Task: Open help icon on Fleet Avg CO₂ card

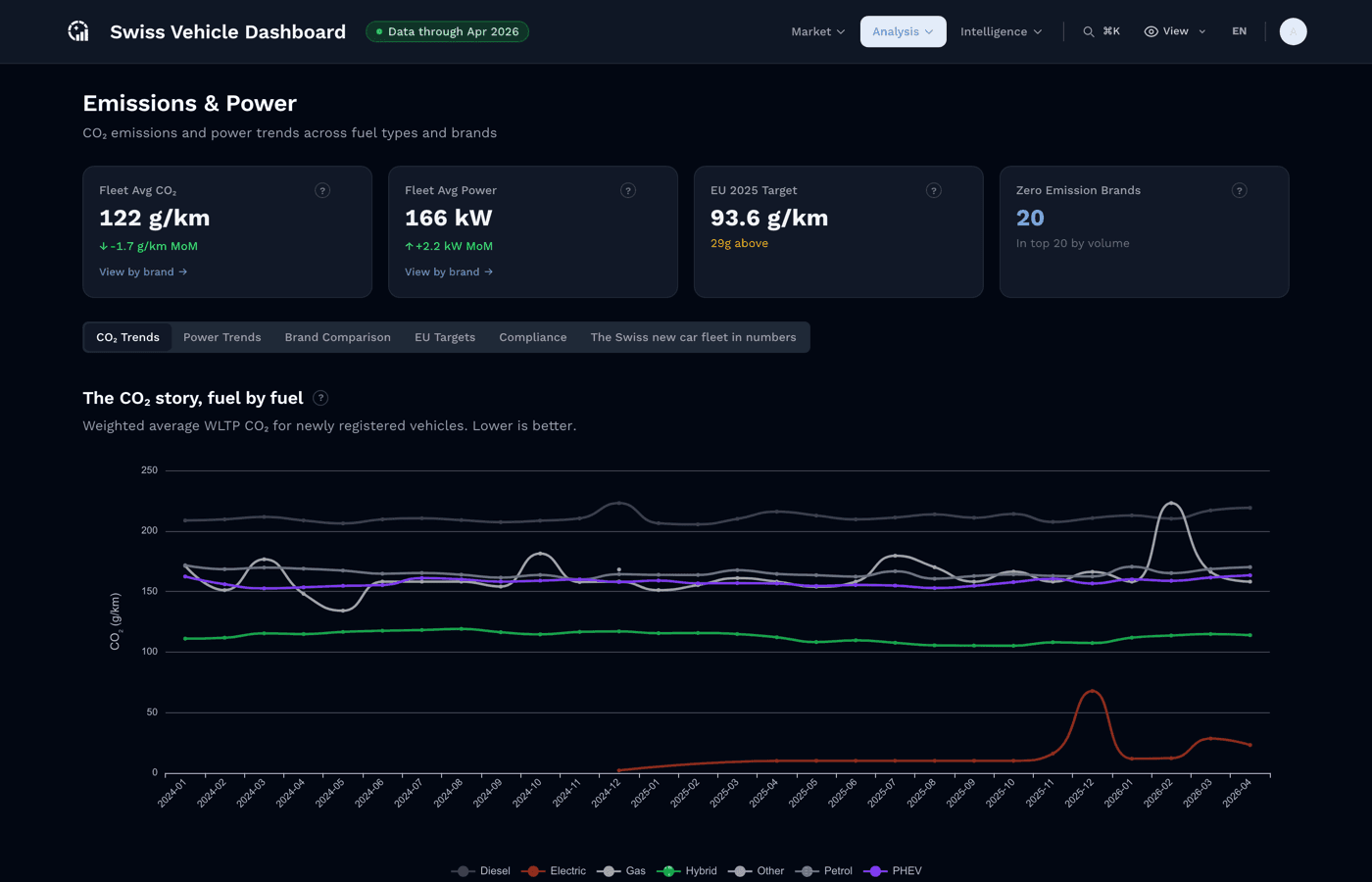Action: coord(322,190)
